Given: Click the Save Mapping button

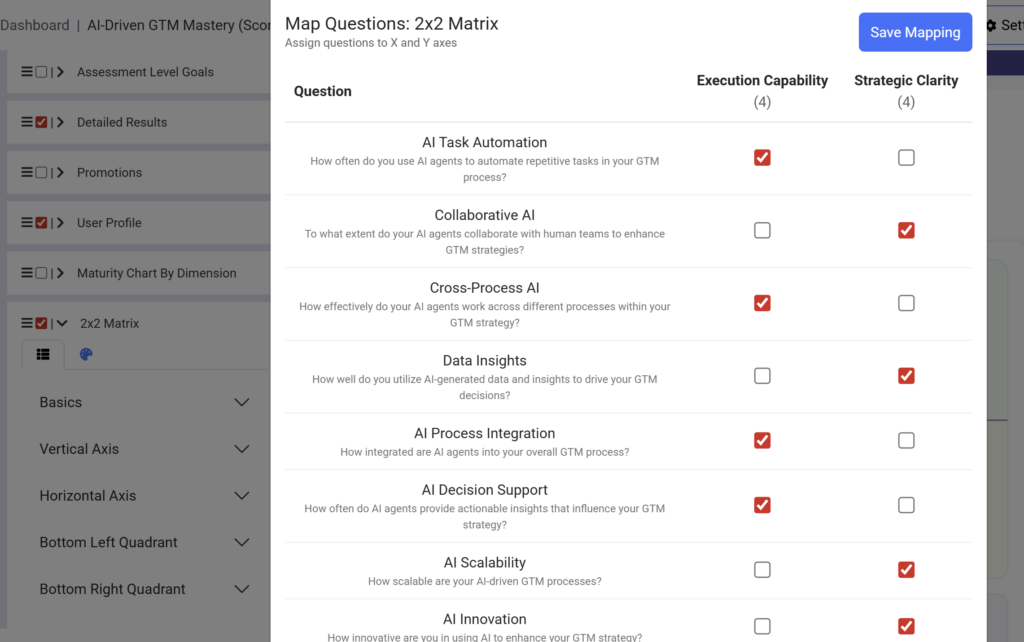Looking at the screenshot, I should [914, 32].
